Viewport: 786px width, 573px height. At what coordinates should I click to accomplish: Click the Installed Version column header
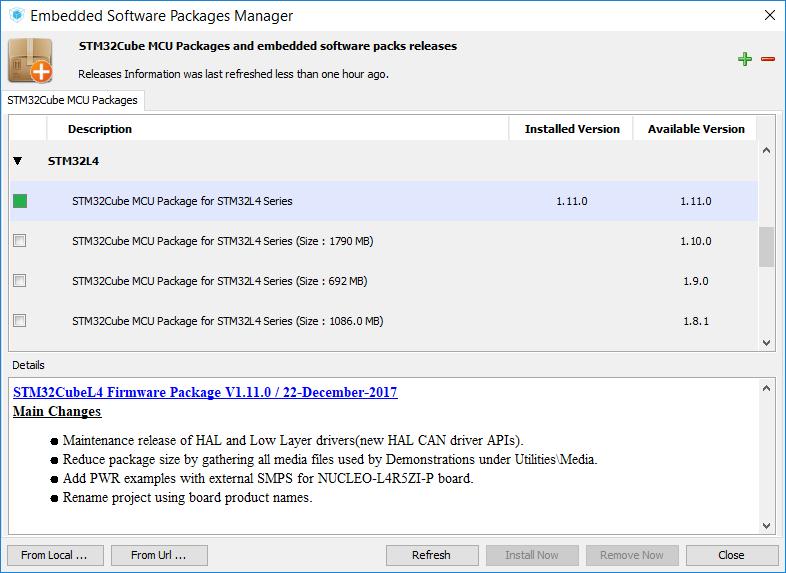pos(571,129)
